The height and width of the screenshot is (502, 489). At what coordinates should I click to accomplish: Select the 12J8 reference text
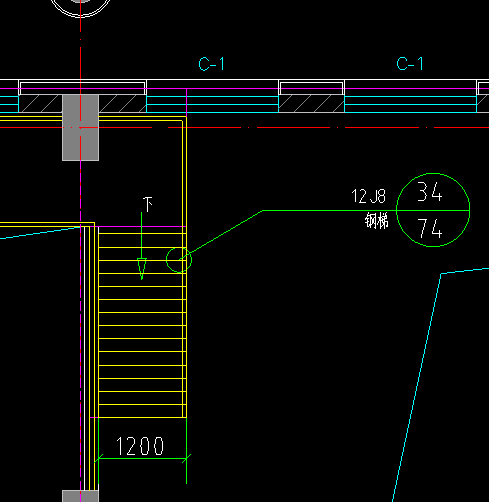368,196
